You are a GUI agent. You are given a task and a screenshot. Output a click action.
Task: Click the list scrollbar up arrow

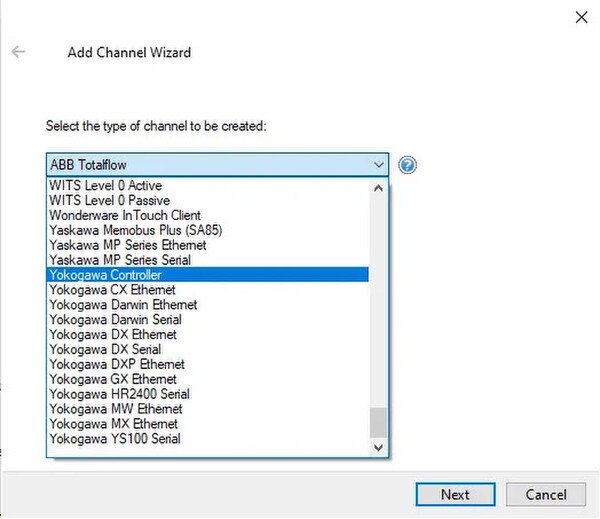click(378, 188)
